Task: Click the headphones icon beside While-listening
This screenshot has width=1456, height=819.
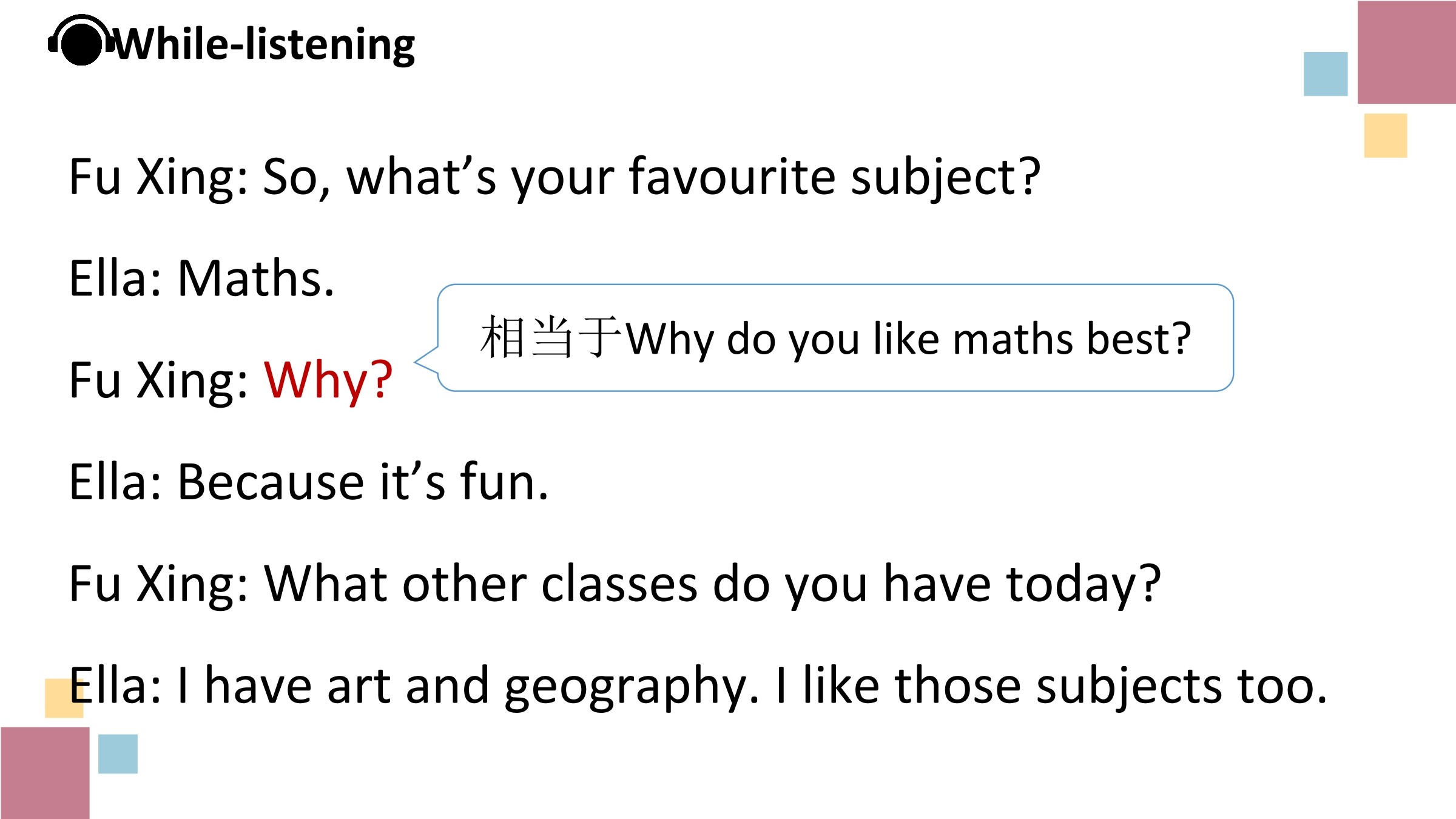Action: click(x=81, y=40)
